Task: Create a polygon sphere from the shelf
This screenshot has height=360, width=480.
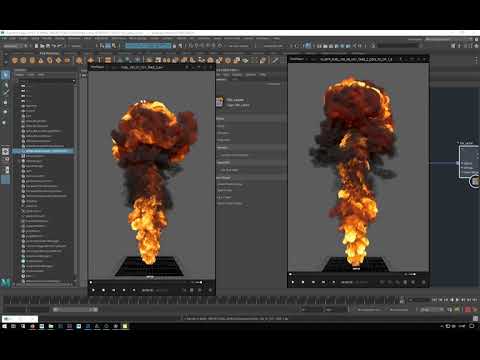Action: 15,60
